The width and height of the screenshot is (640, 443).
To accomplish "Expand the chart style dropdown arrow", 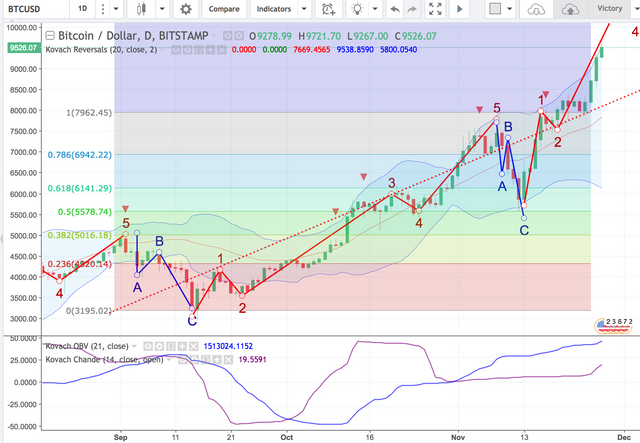I will (x=162, y=9).
